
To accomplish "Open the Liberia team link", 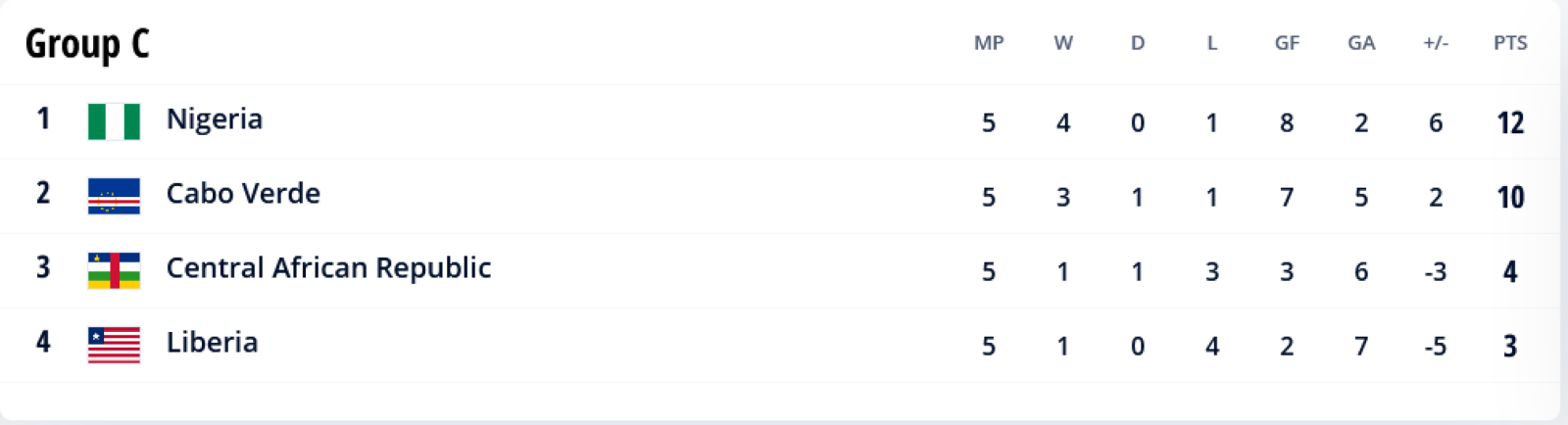I will 212,343.
